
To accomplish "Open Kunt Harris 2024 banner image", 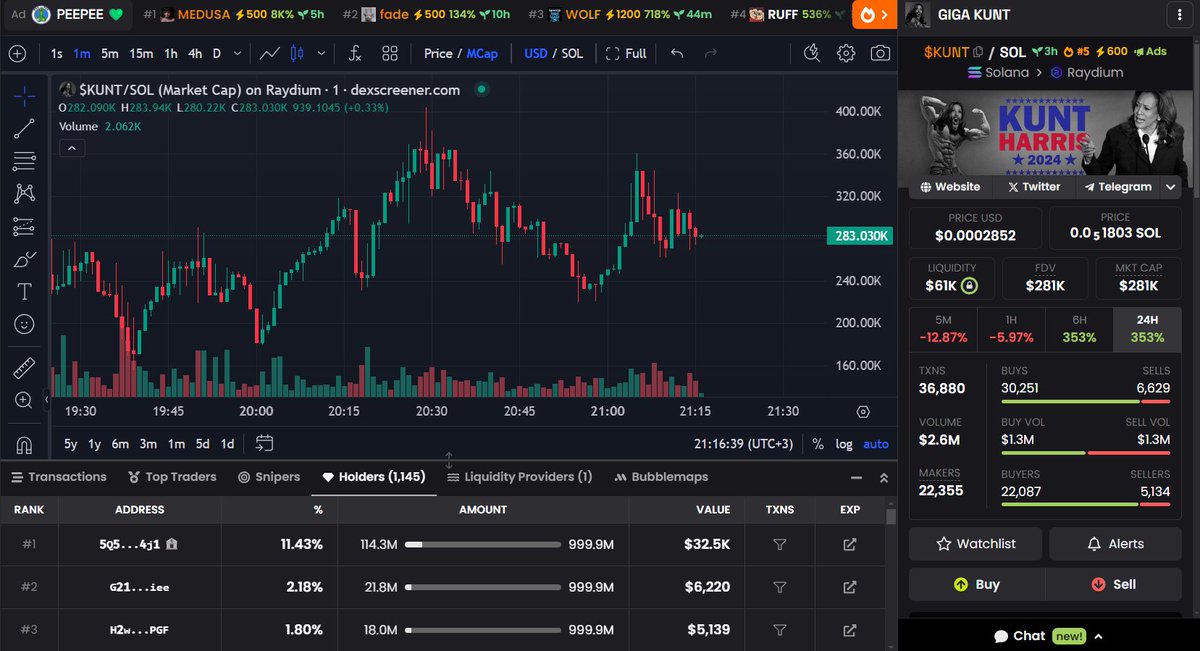I will (1044, 134).
